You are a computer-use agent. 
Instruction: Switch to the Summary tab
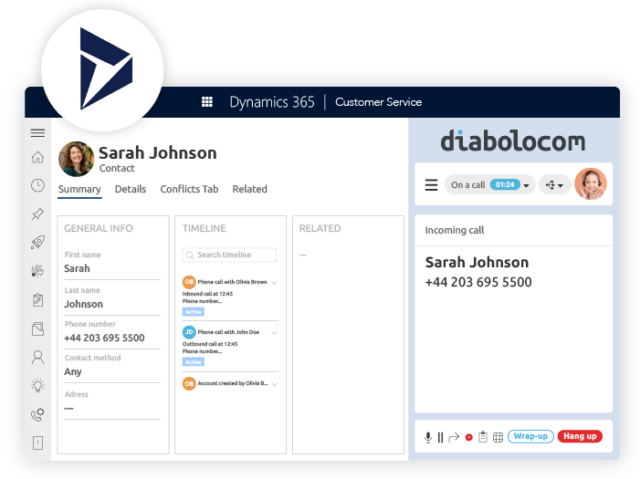click(x=80, y=189)
